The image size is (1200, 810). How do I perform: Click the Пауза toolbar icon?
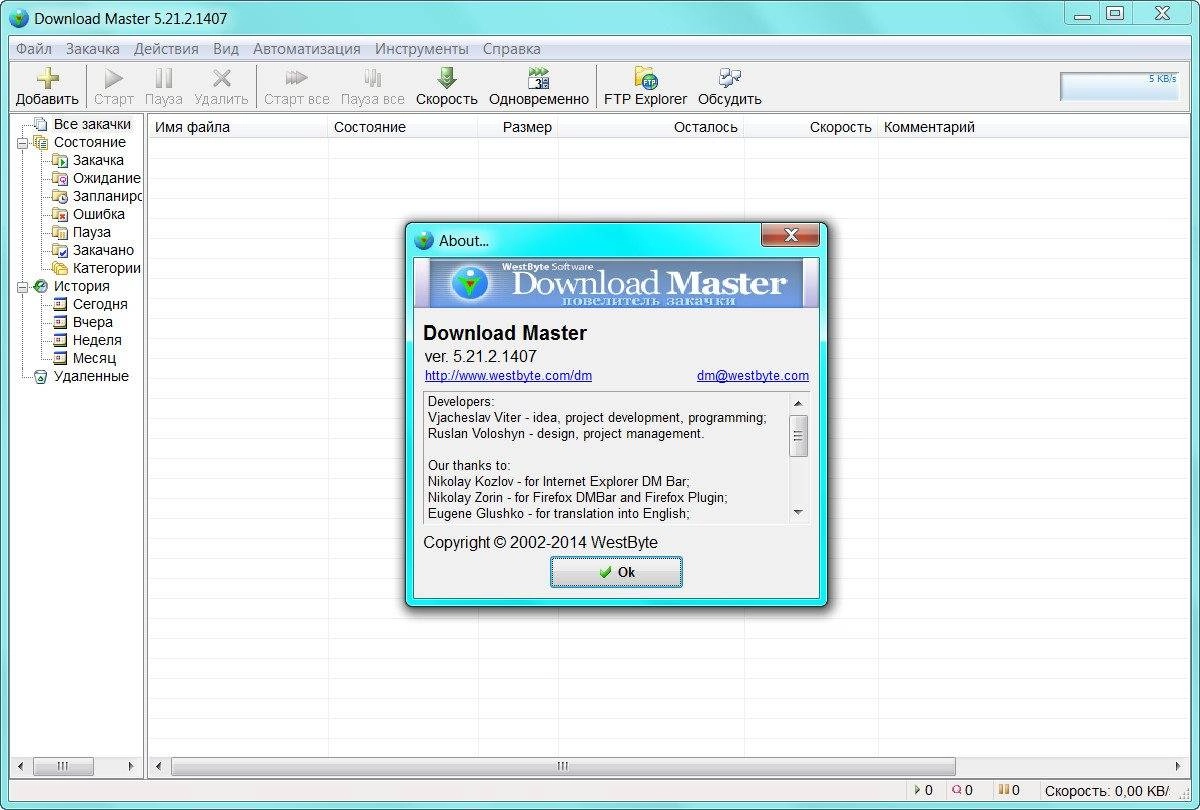click(164, 87)
